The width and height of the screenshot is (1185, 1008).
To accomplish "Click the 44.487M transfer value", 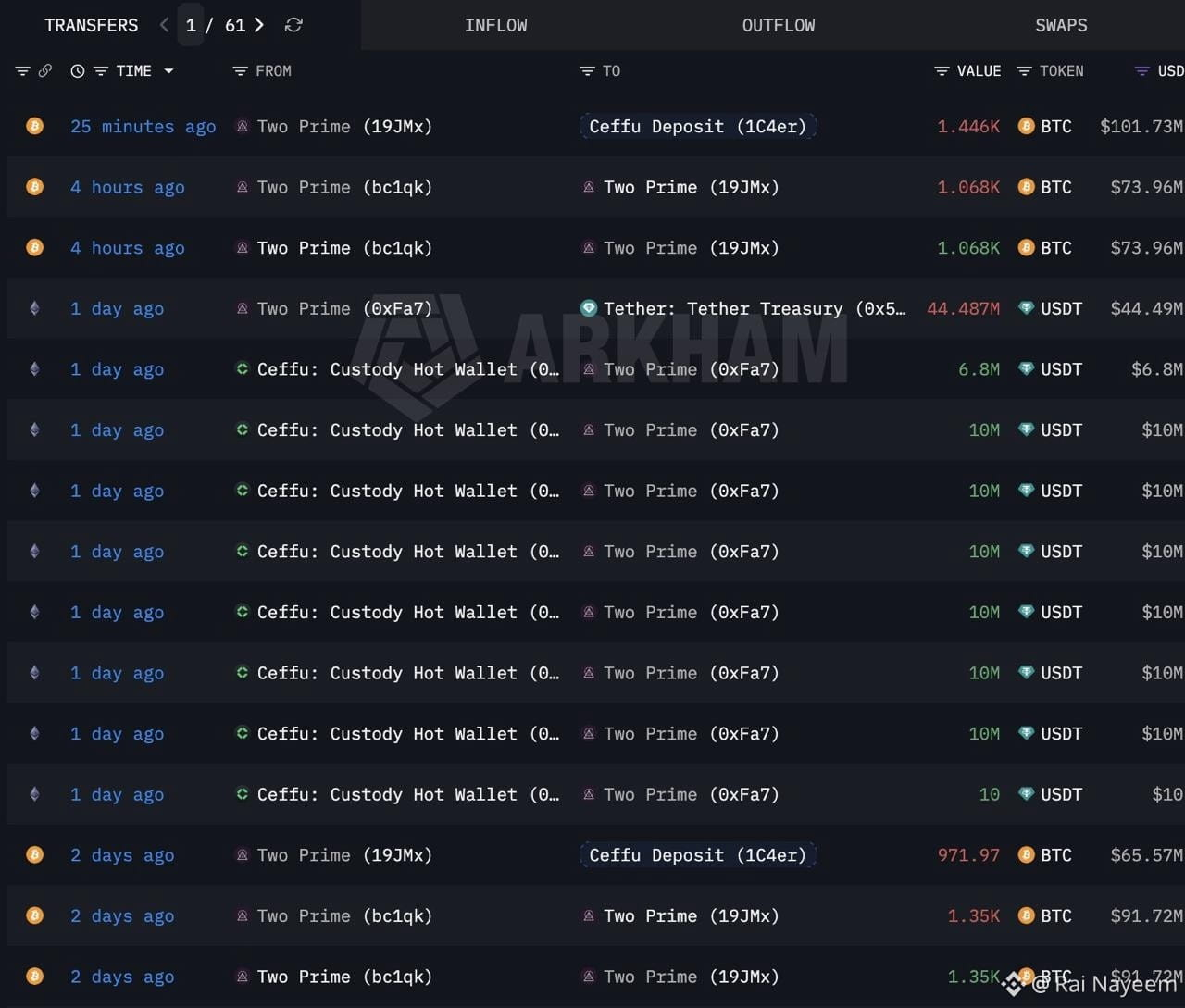I will click(964, 309).
